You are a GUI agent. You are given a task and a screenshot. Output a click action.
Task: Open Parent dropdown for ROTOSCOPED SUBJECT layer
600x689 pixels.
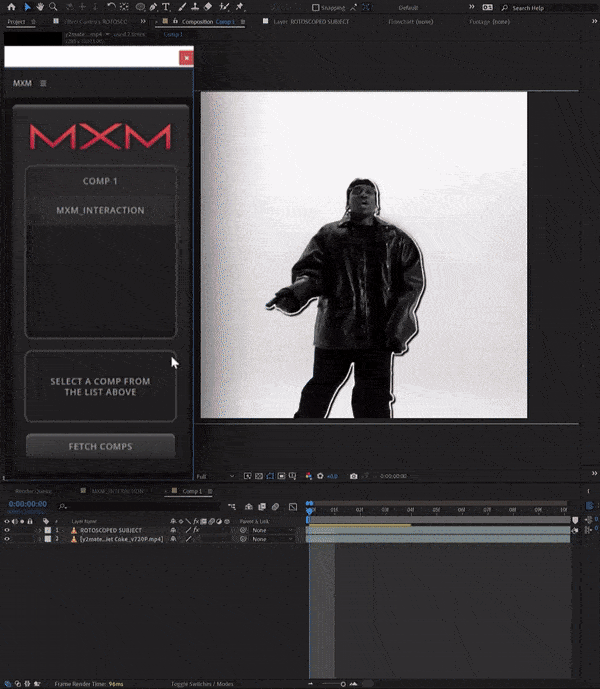click(x=268, y=530)
